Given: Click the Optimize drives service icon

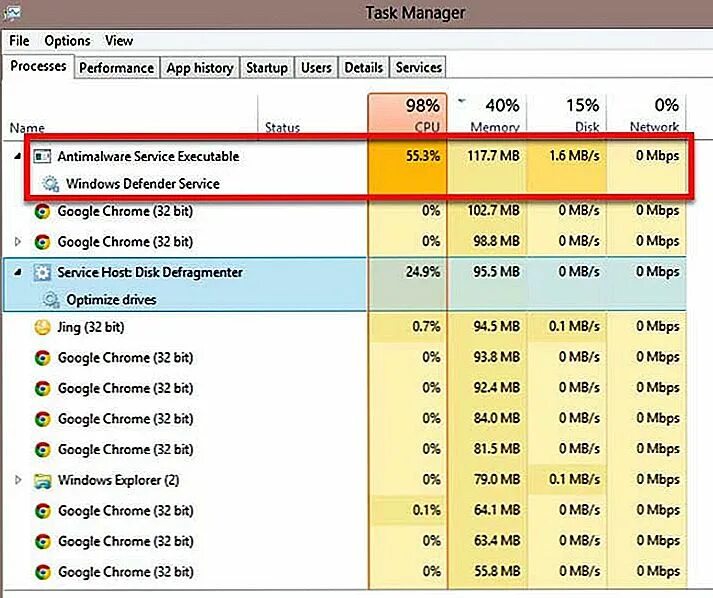Looking at the screenshot, I should 50,300.
